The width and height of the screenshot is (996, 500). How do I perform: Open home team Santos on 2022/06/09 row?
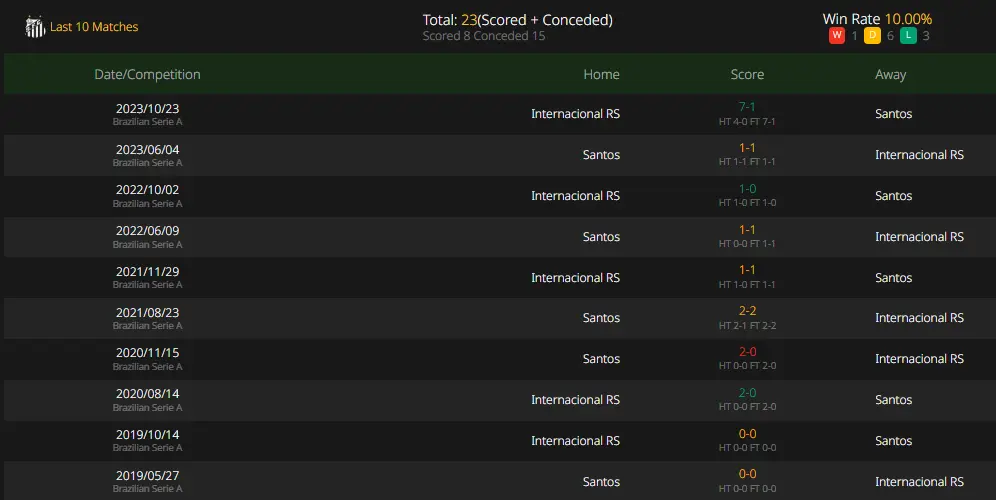point(602,236)
